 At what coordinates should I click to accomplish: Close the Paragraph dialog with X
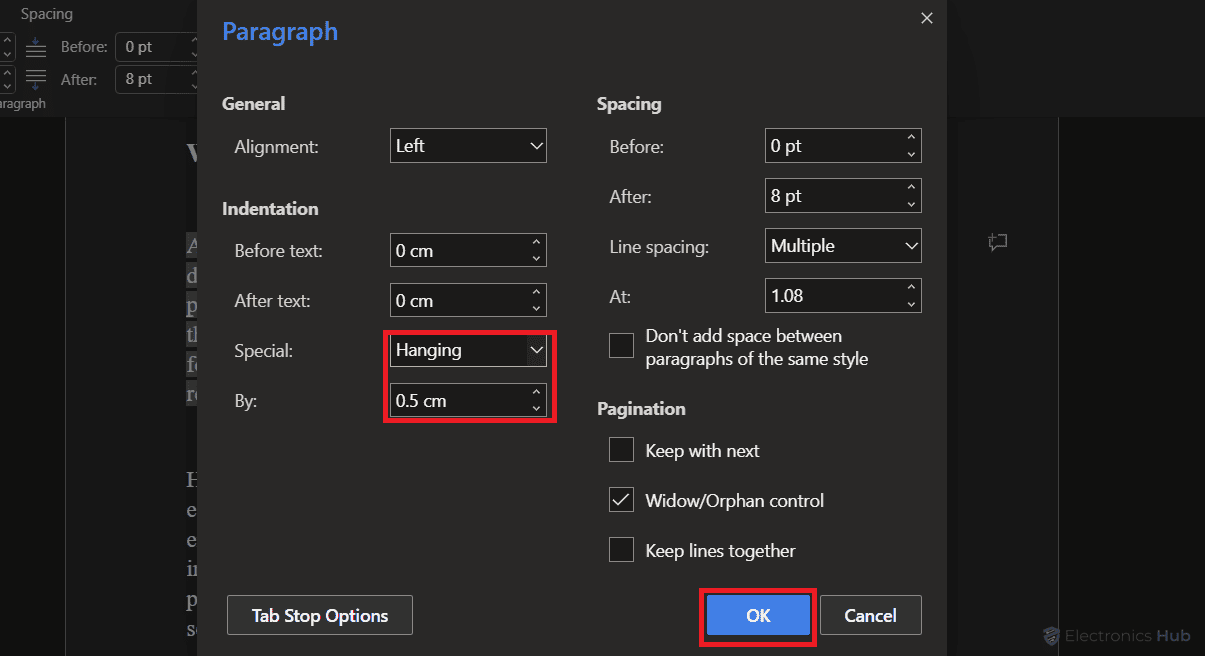[x=926, y=18]
